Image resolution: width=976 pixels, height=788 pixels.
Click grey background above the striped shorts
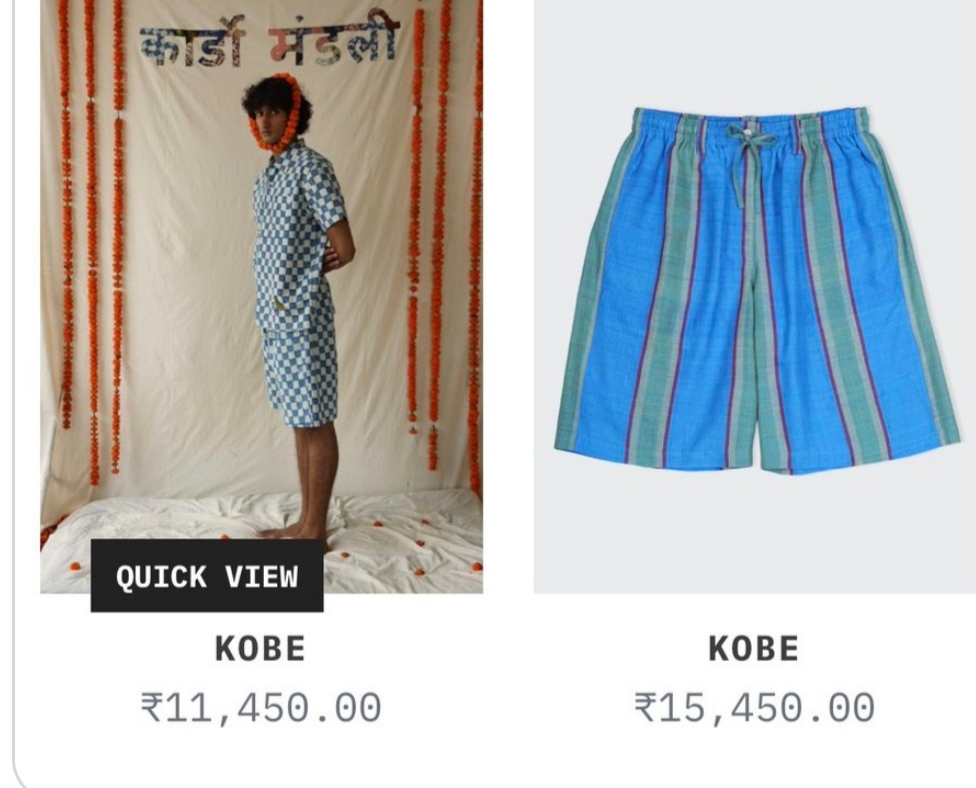754,50
